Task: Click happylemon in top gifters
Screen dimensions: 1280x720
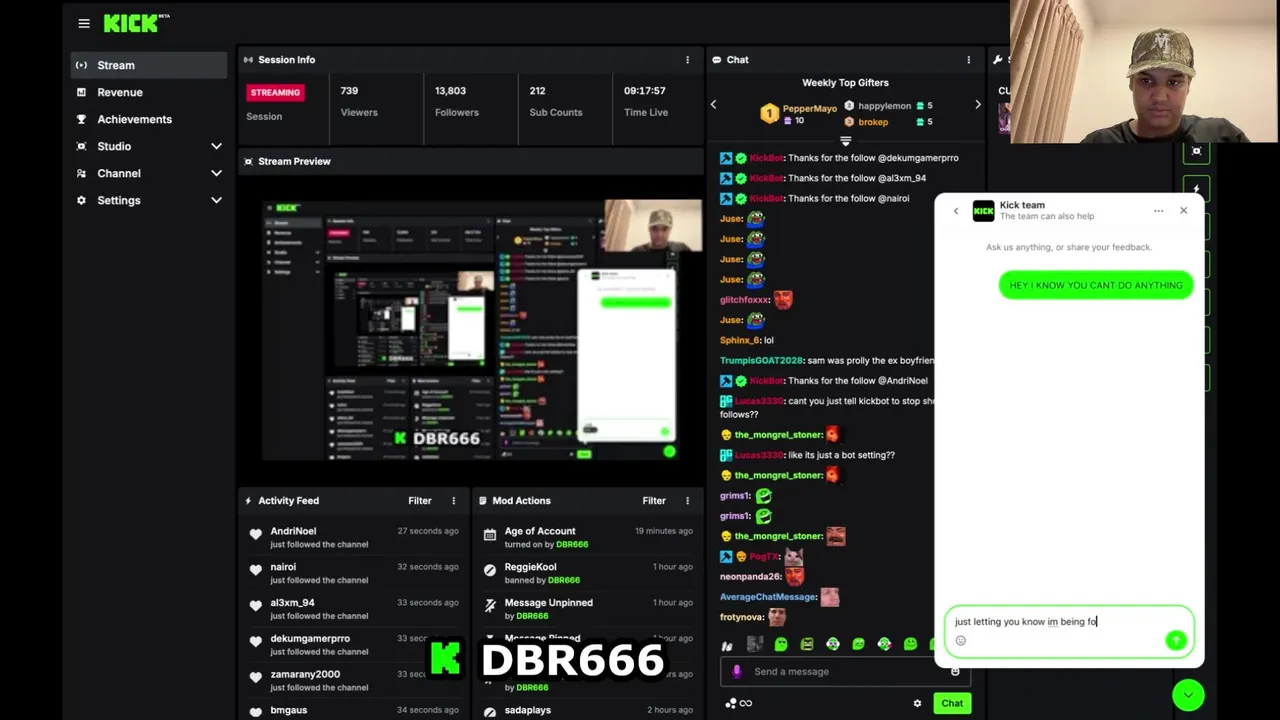Action: pyautogui.click(x=885, y=106)
